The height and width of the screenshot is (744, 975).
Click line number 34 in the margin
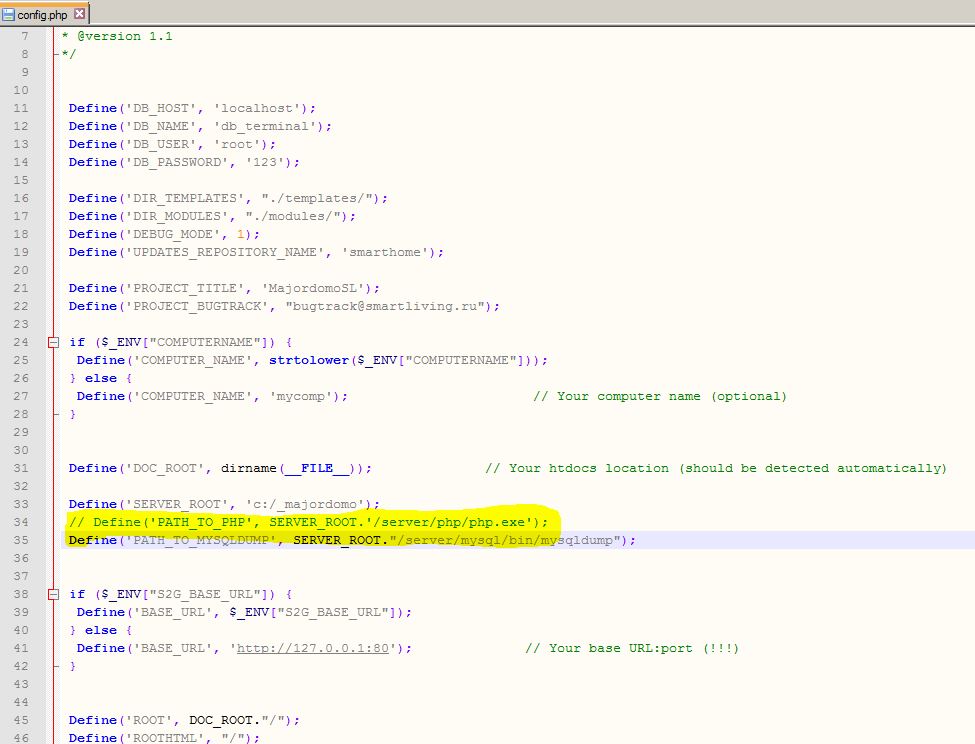[x=21, y=522]
